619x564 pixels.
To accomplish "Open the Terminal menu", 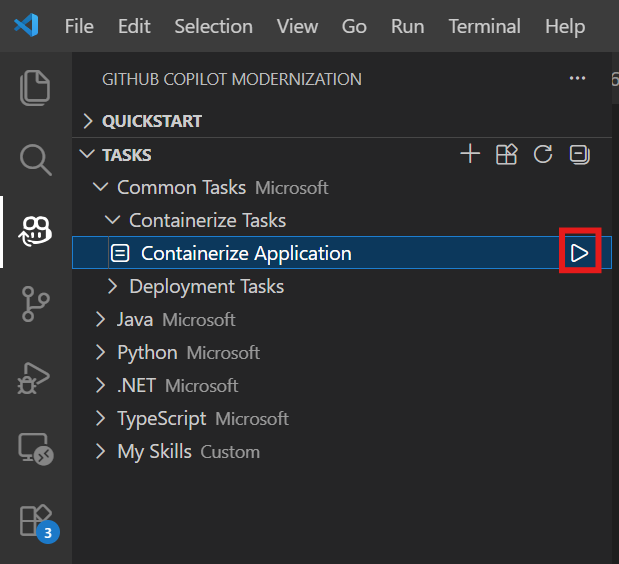I will pos(484,26).
